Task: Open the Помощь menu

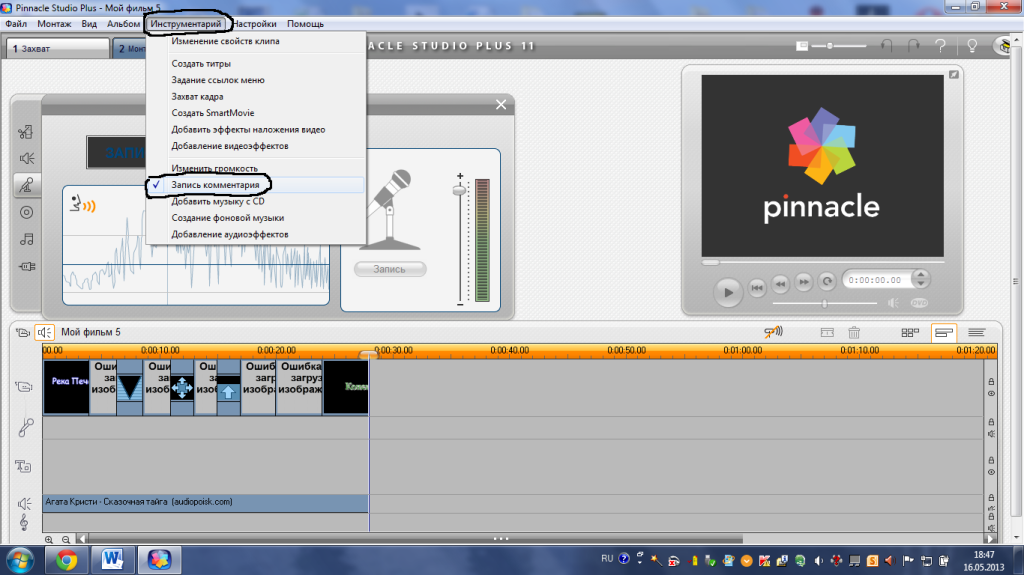Action: tap(305, 24)
